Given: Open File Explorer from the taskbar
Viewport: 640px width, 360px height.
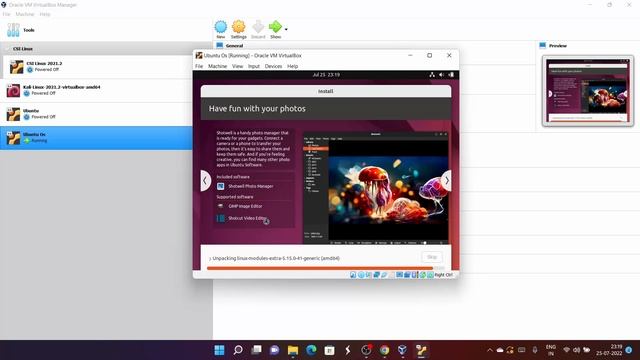Looking at the screenshot, I should 293,350.
